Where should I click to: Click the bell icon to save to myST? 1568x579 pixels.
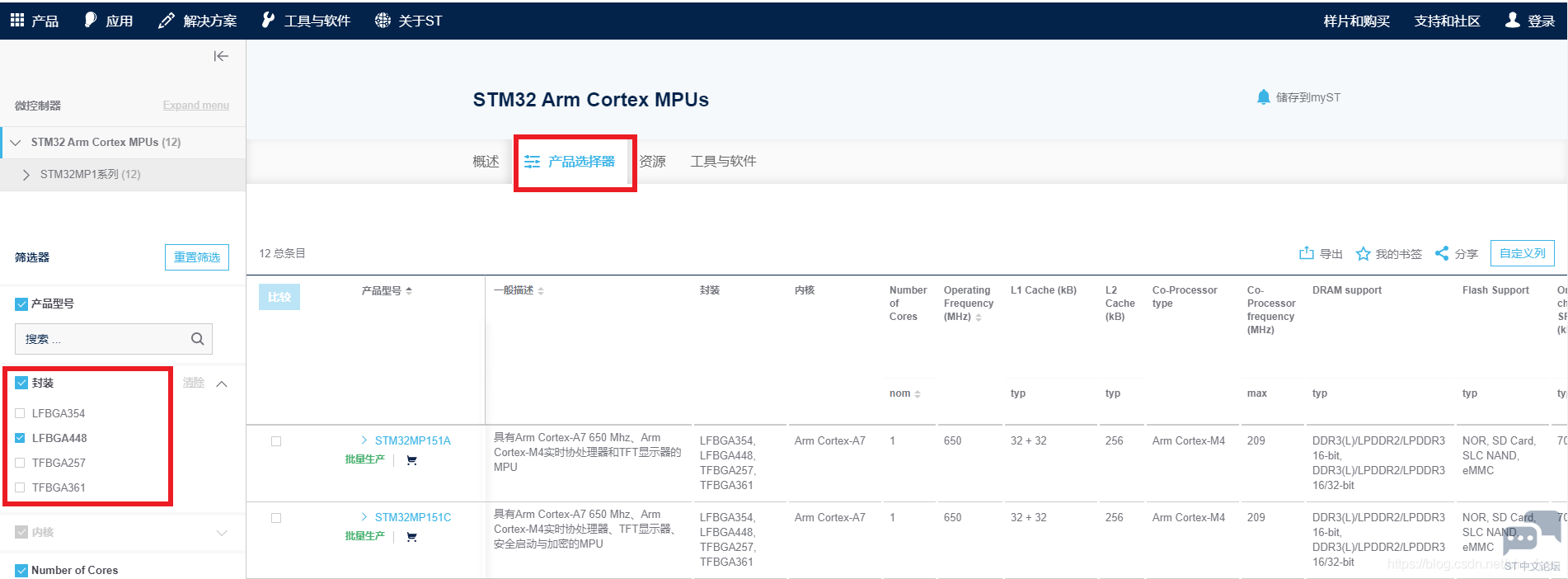(1262, 97)
